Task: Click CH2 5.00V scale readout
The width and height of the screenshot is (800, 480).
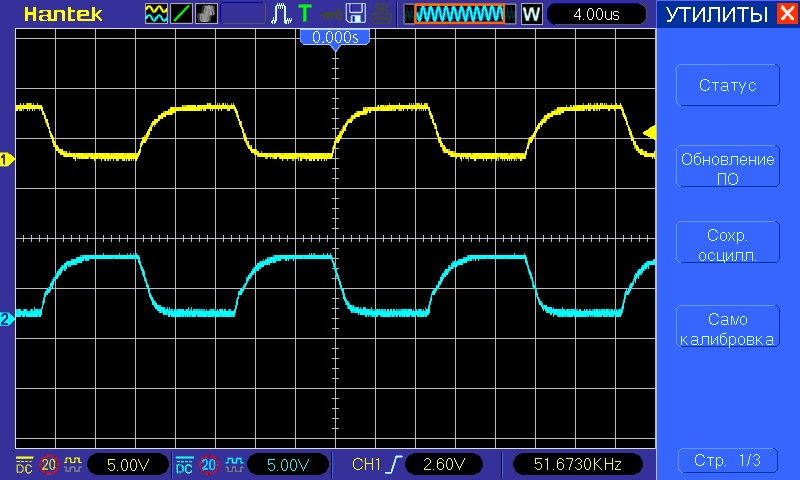Action: click(x=288, y=464)
